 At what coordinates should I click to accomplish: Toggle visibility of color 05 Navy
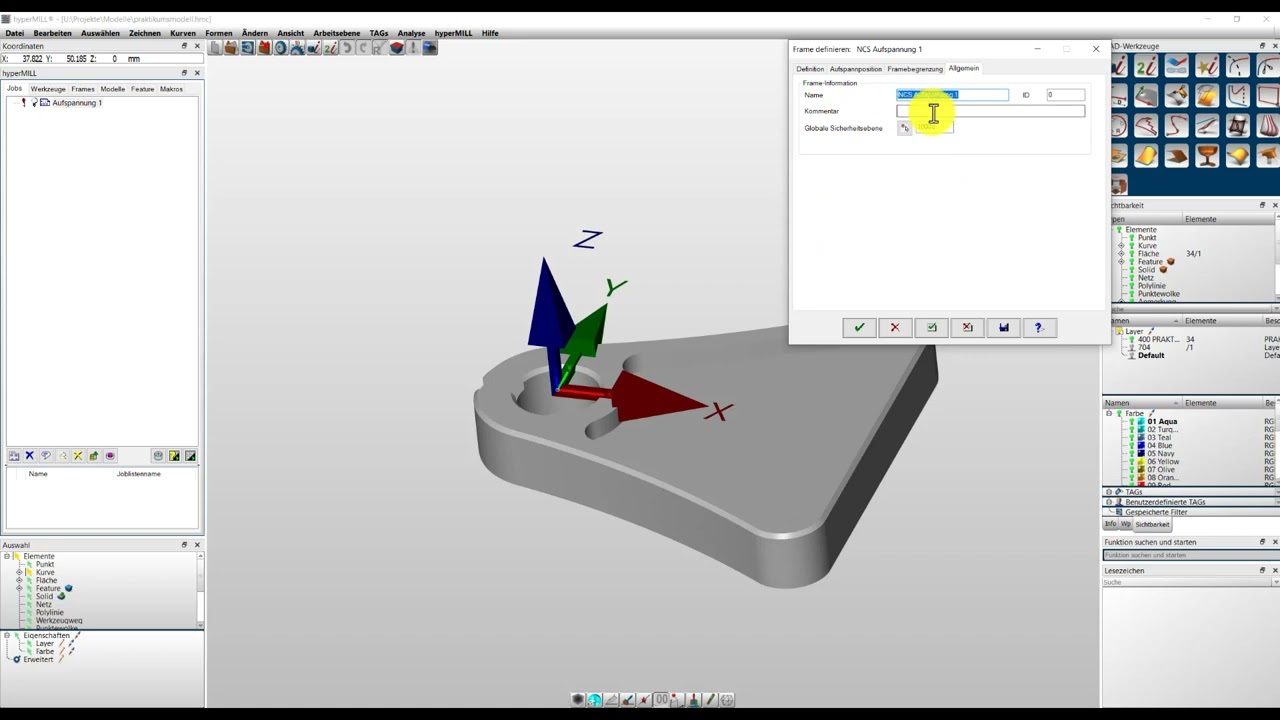(1132, 454)
